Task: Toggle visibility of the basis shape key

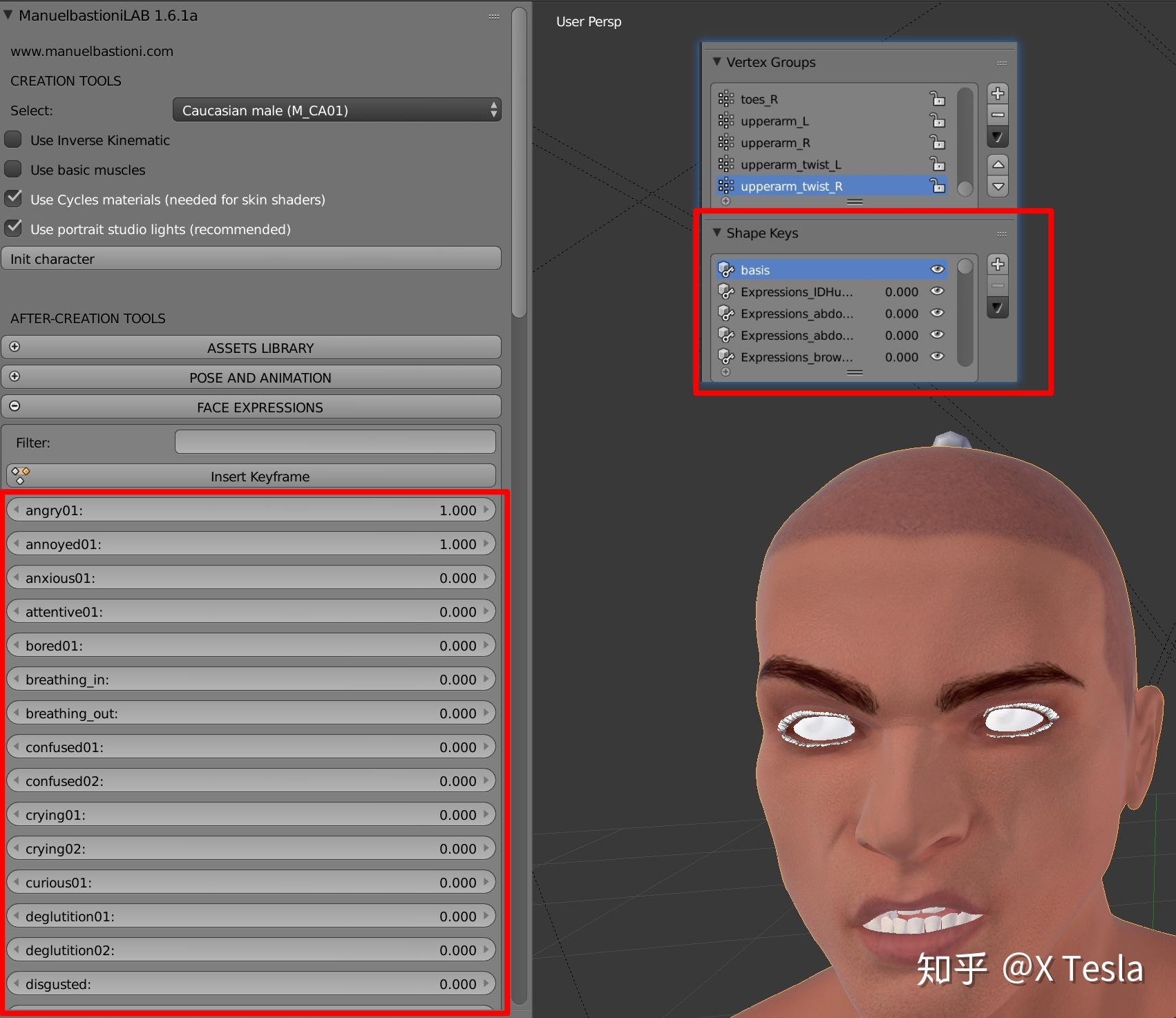Action: point(937,269)
